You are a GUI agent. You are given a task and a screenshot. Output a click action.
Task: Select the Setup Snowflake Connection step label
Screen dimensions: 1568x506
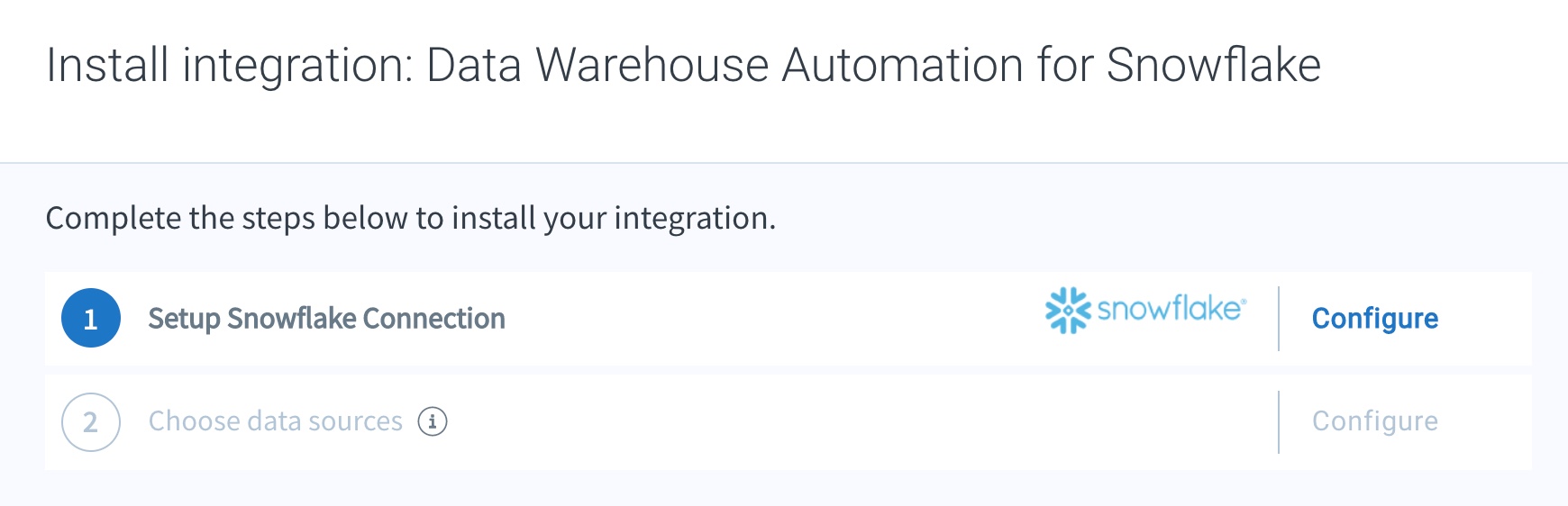pyautogui.click(x=326, y=319)
